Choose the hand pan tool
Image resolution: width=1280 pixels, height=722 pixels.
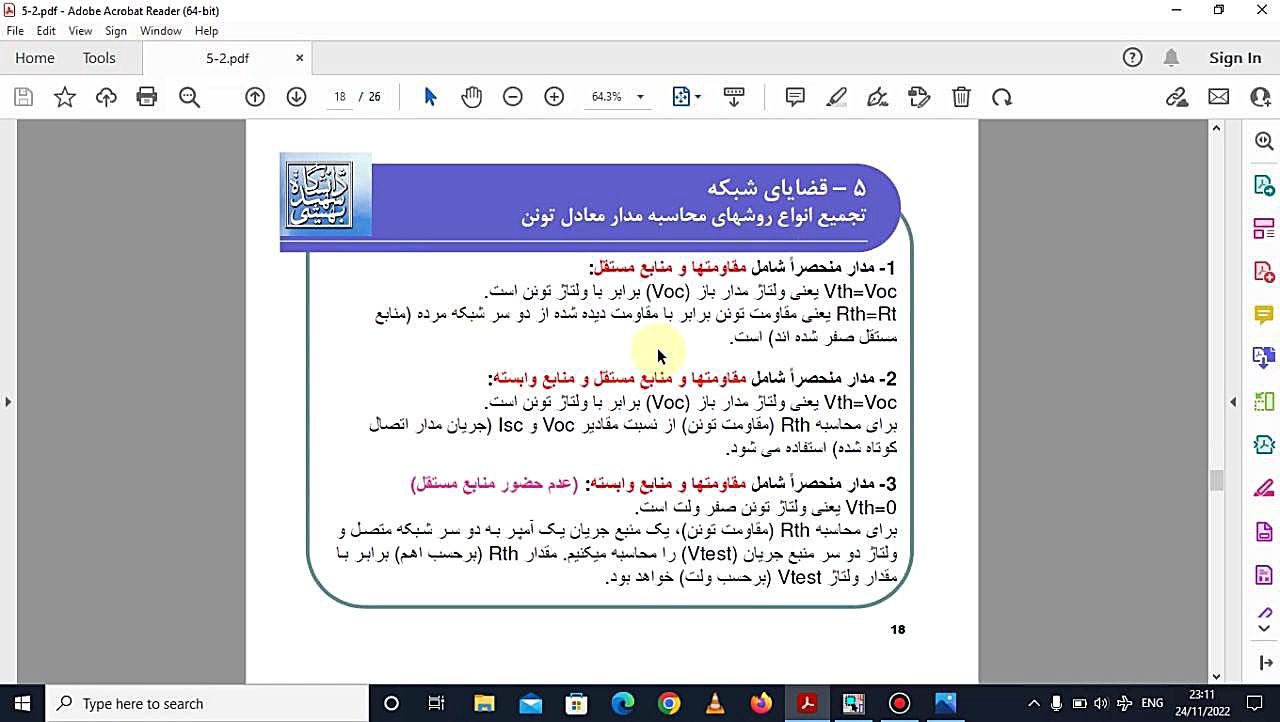click(471, 97)
